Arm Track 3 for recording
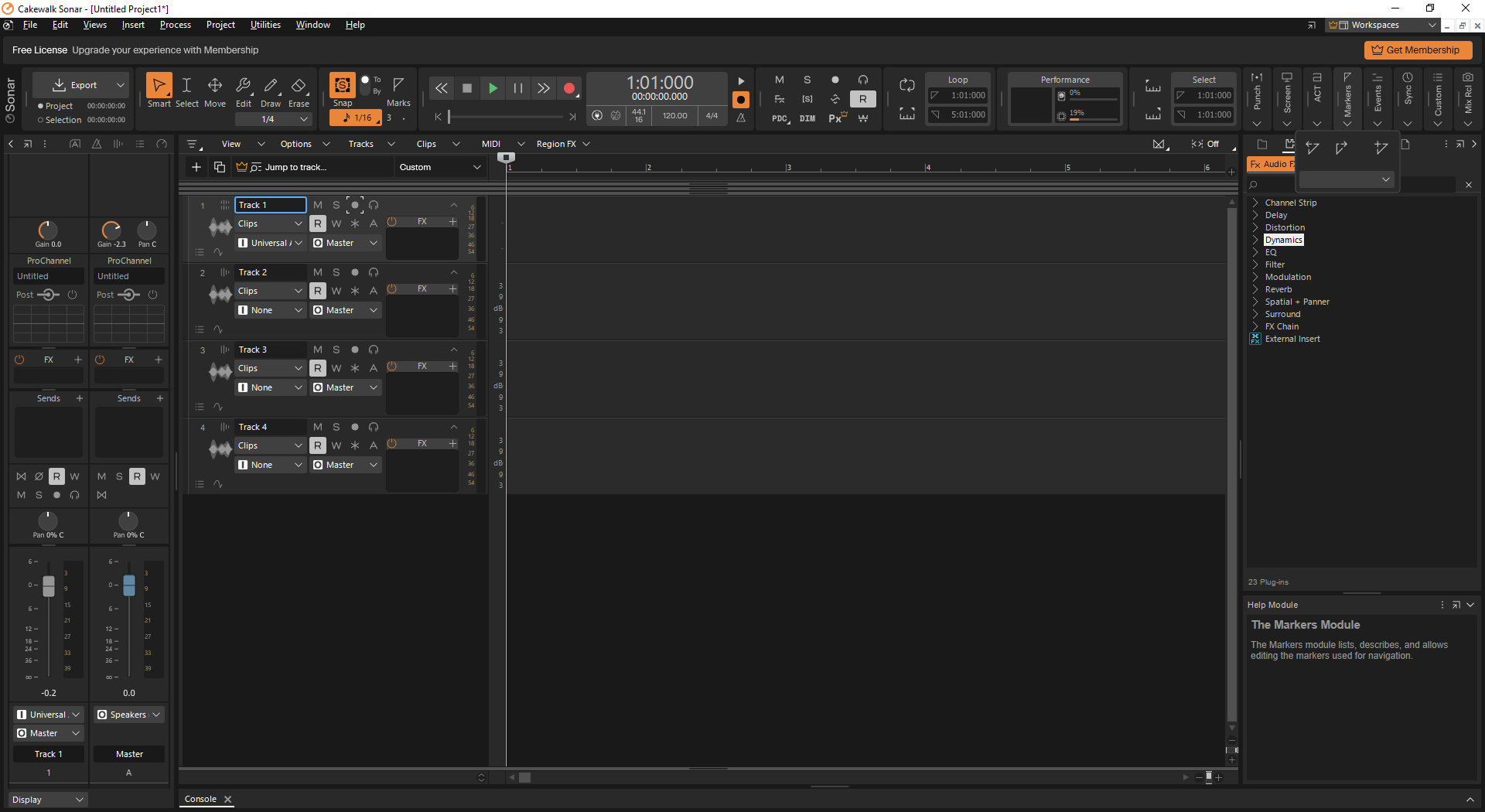The width and height of the screenshot is (1485, 812). click(x=355, y=350)
